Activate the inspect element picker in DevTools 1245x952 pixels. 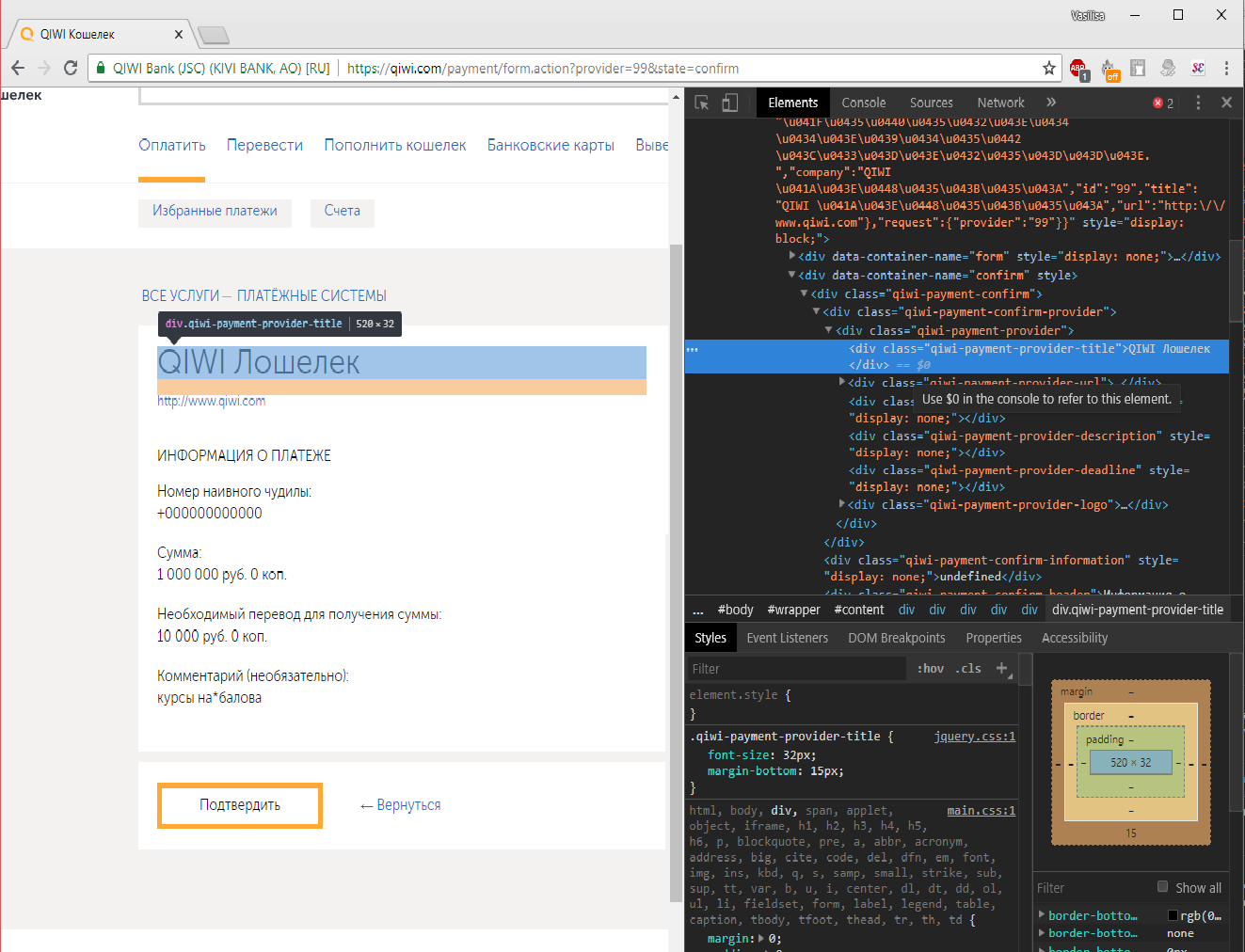click(x=702, y=103)
